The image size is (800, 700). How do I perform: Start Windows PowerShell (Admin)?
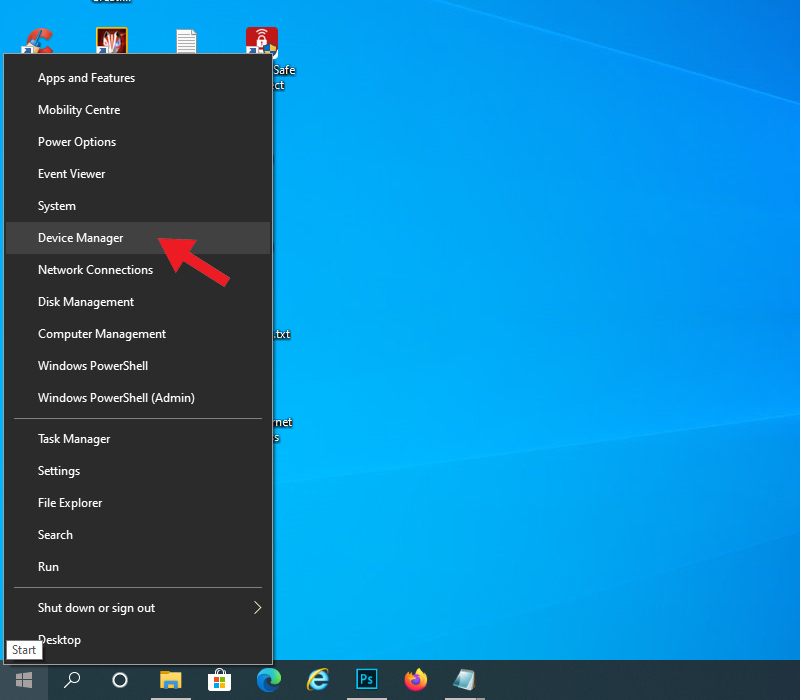point(138,398)
